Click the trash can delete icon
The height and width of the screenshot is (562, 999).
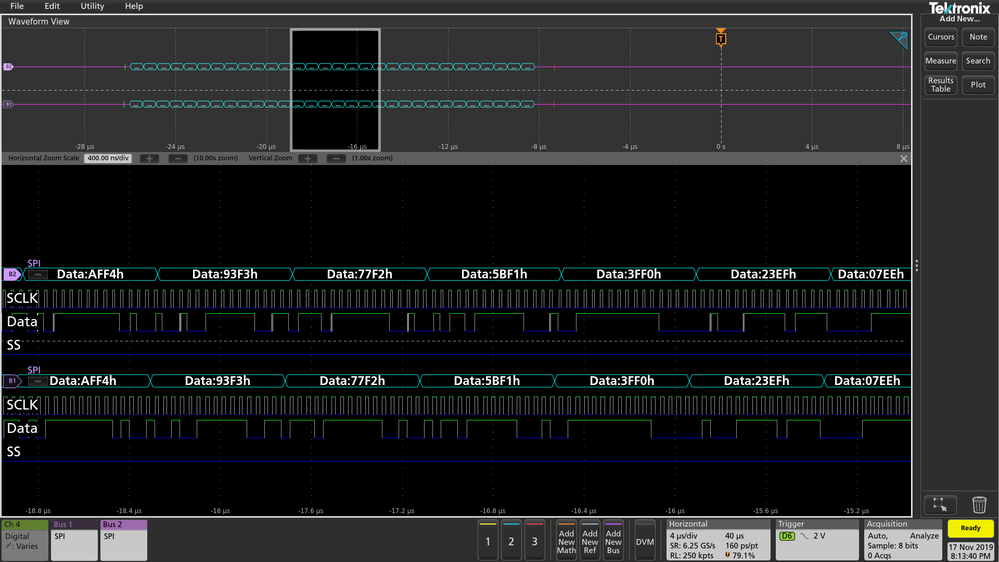point(979,505)
